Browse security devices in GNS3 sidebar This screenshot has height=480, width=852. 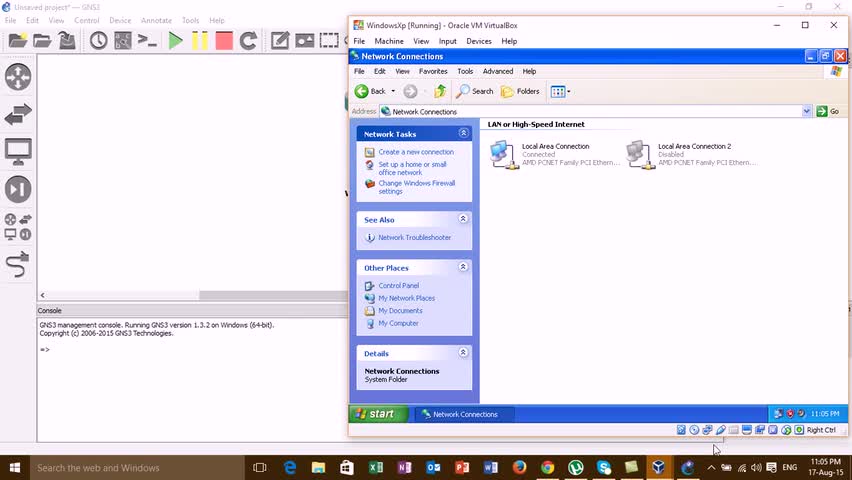(x=18, y=189)
